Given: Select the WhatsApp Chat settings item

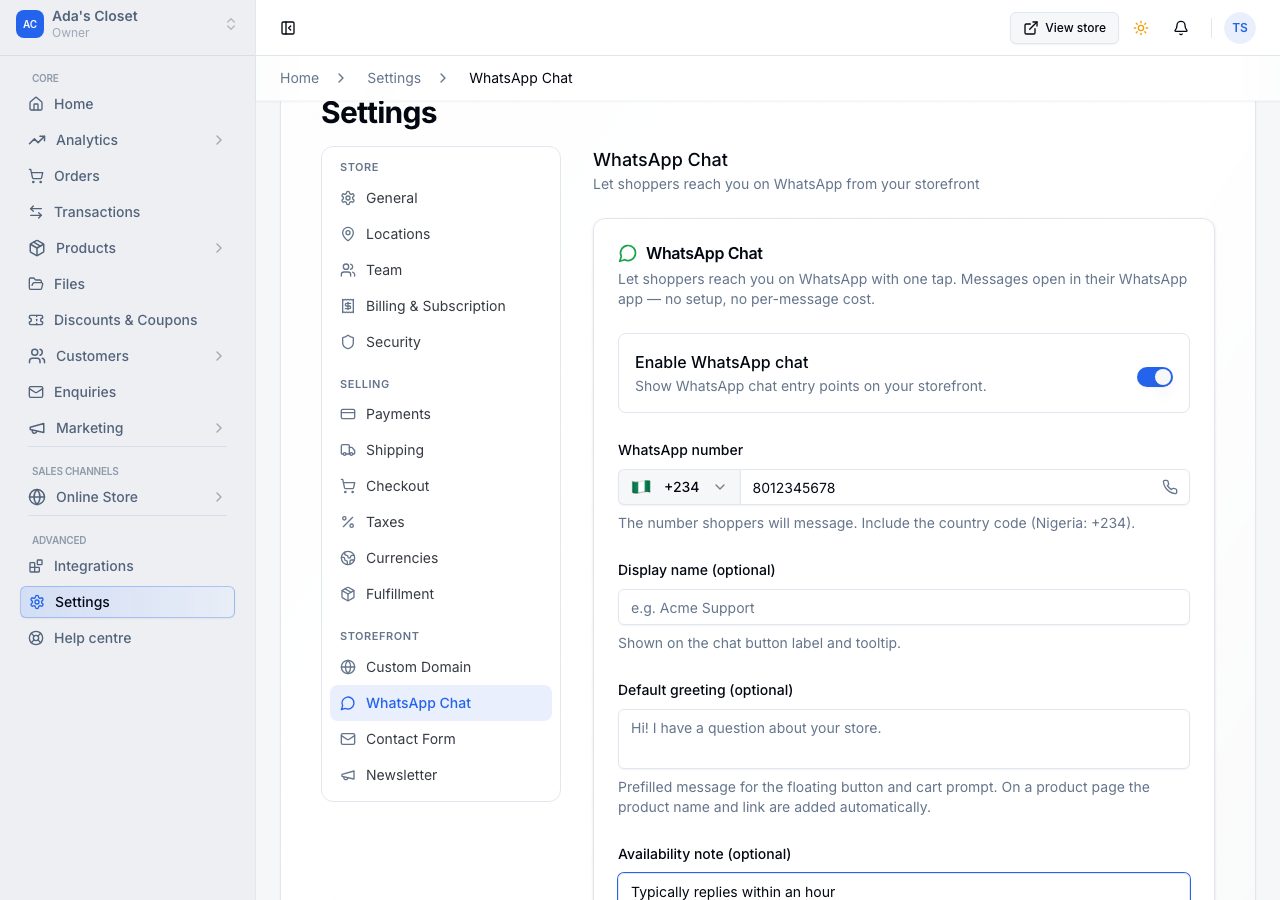Looking at the screenshot, I should tap(441, 703).
